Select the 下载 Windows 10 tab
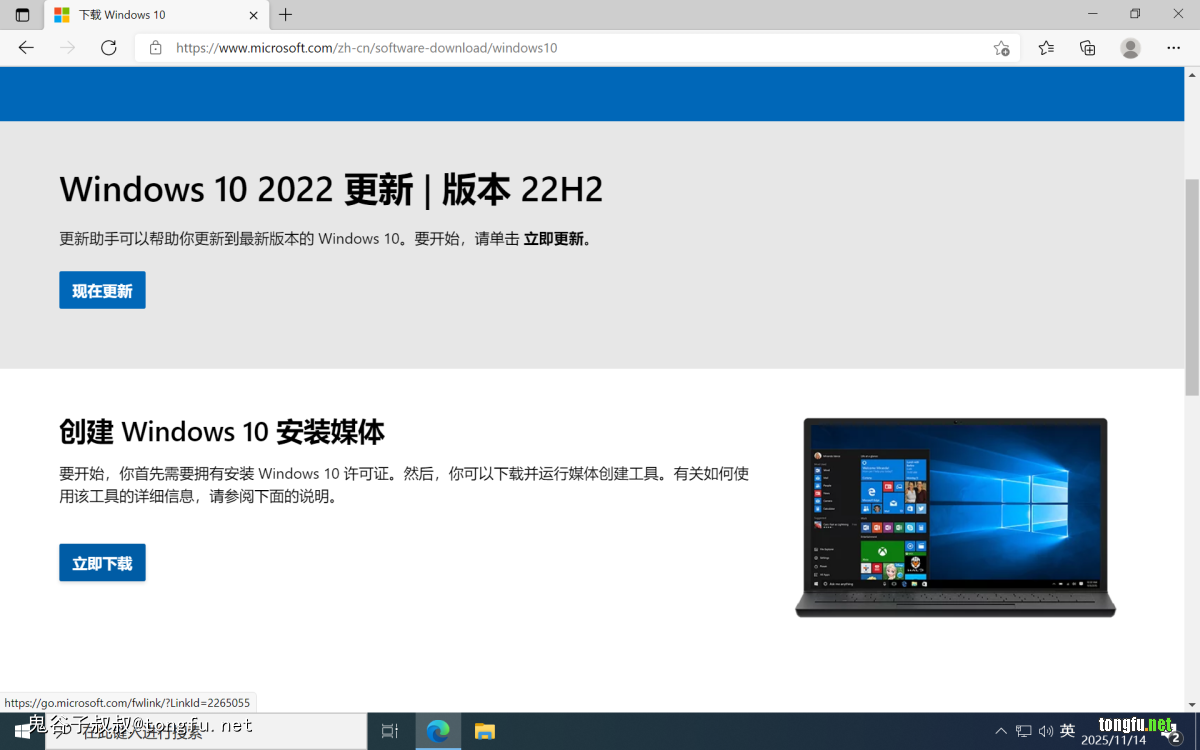The width and height of the screenshot is (1200, 750). (x=150, y=15)
